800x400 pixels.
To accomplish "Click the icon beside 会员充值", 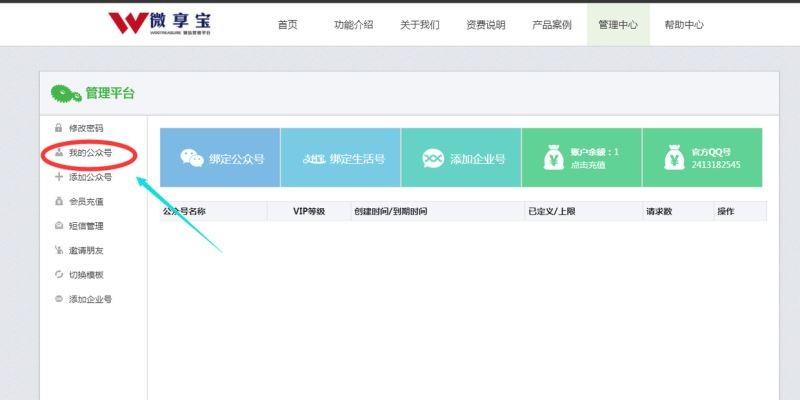I will (x=59, y=202).
